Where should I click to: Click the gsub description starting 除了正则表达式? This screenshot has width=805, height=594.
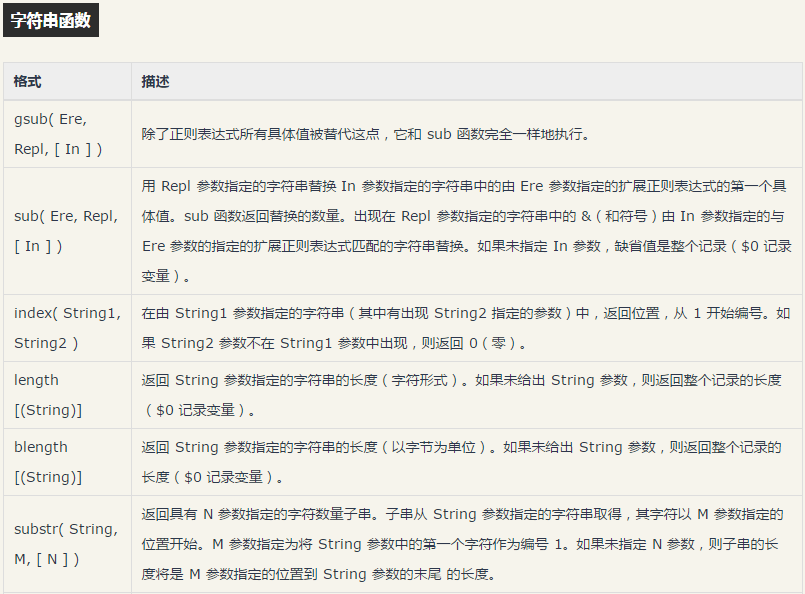tap(467, 134)
